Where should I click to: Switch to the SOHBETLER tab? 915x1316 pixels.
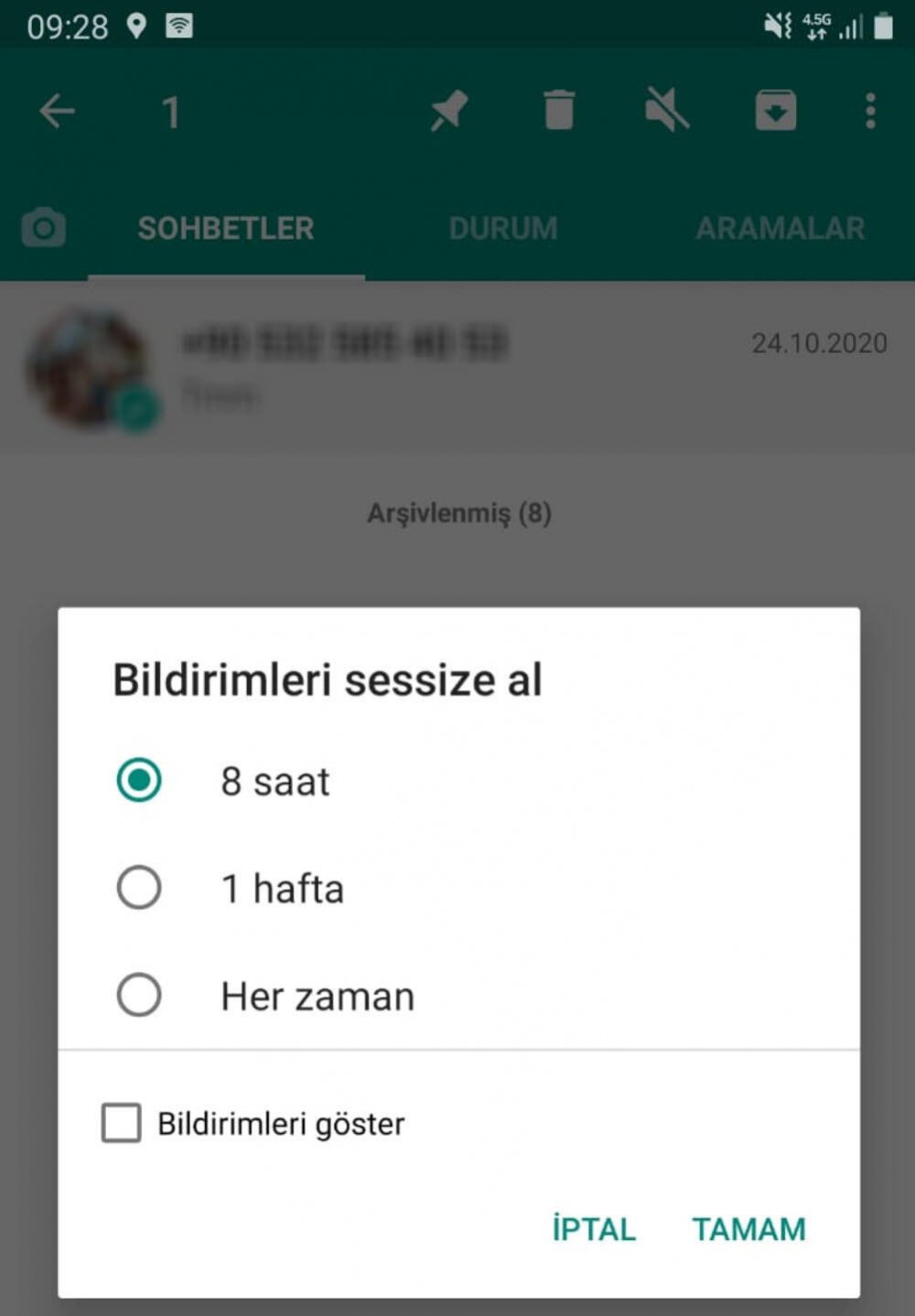tap(226, 228)
